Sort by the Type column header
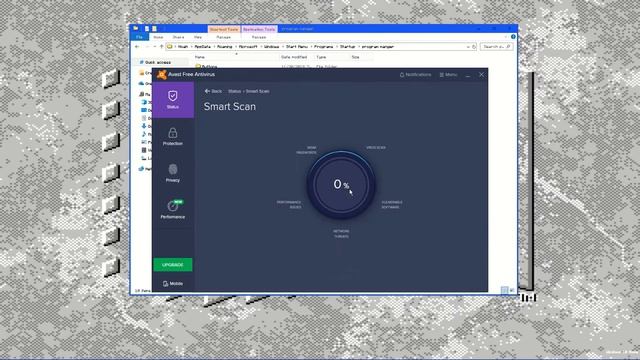Image resolution: width=640 pixels, height=360 pixels. click(321, 57)
